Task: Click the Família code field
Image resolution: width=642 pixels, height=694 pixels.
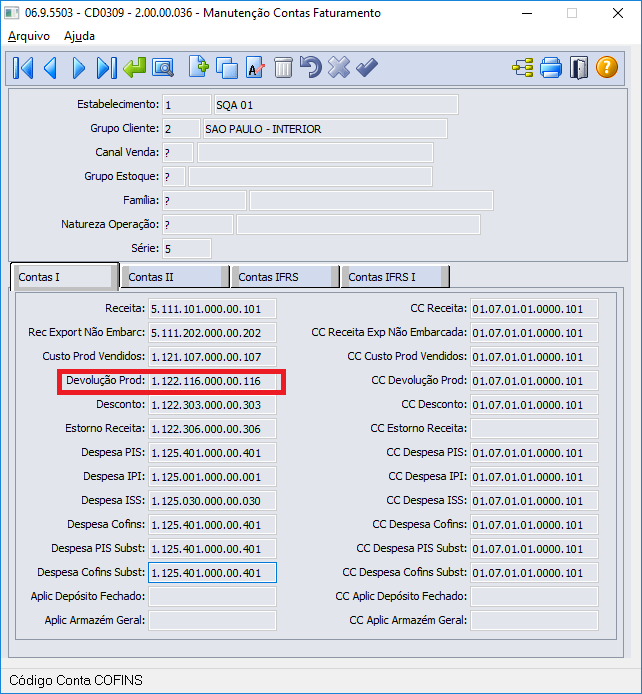Action: [x=204, y=200]
